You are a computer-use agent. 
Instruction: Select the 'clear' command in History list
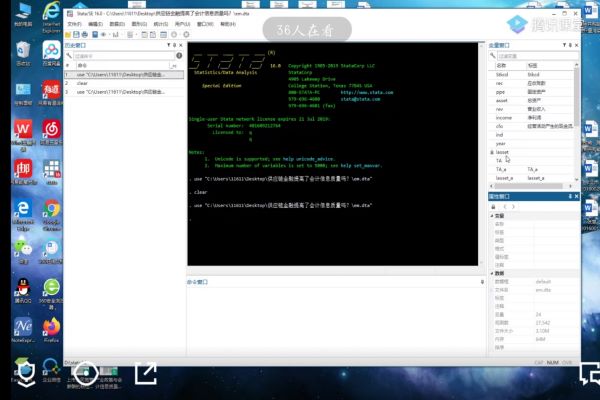pos(124,83)
